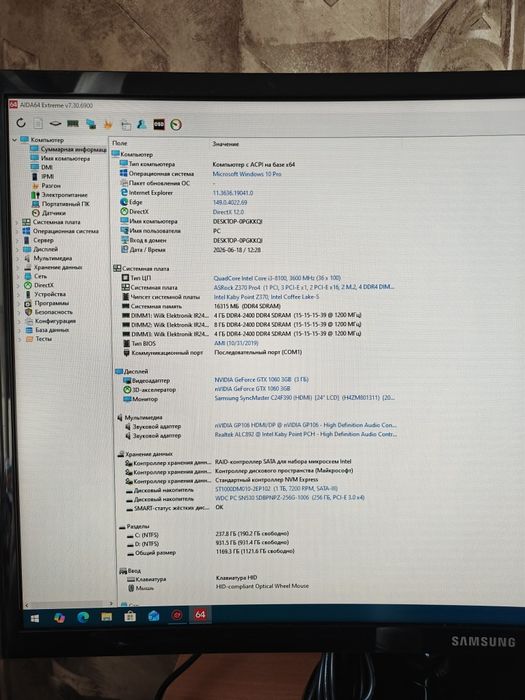
Task: Launch Microsoft Edge from the taskbar
Action: (x=83, y=617)
